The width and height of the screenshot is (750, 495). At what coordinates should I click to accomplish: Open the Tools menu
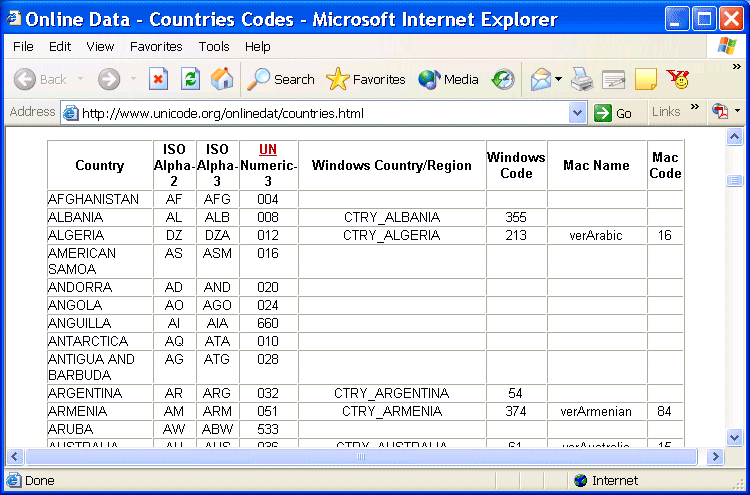click(214, 46)
